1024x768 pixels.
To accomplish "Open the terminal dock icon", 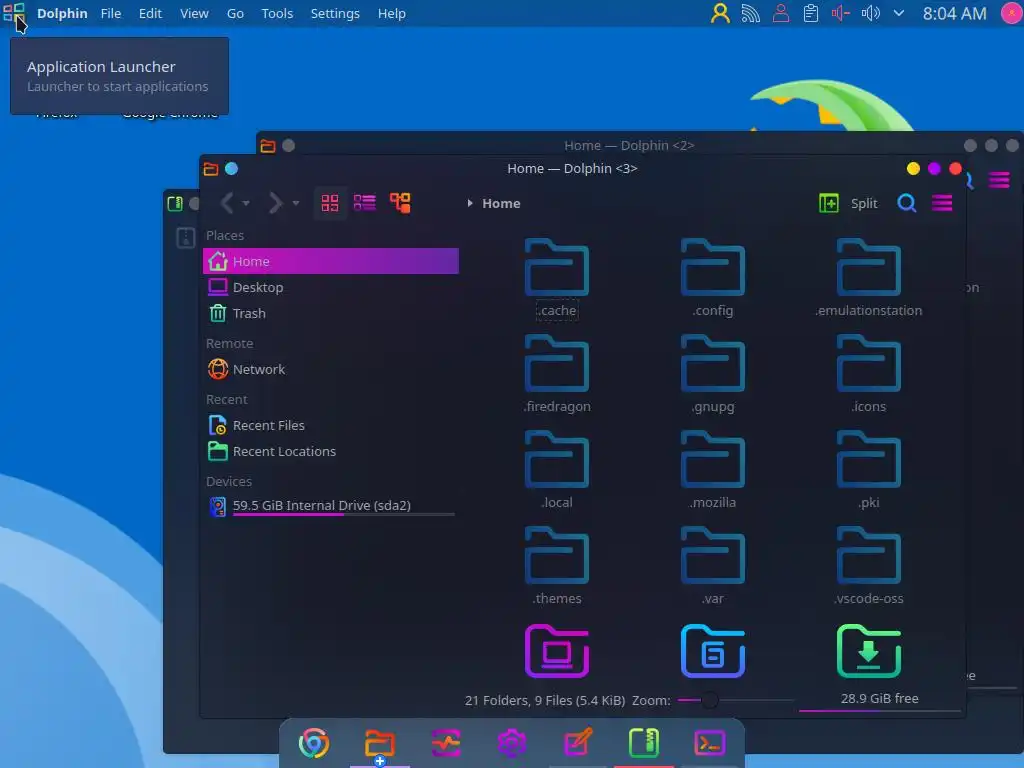I will (x=710, y=743).
